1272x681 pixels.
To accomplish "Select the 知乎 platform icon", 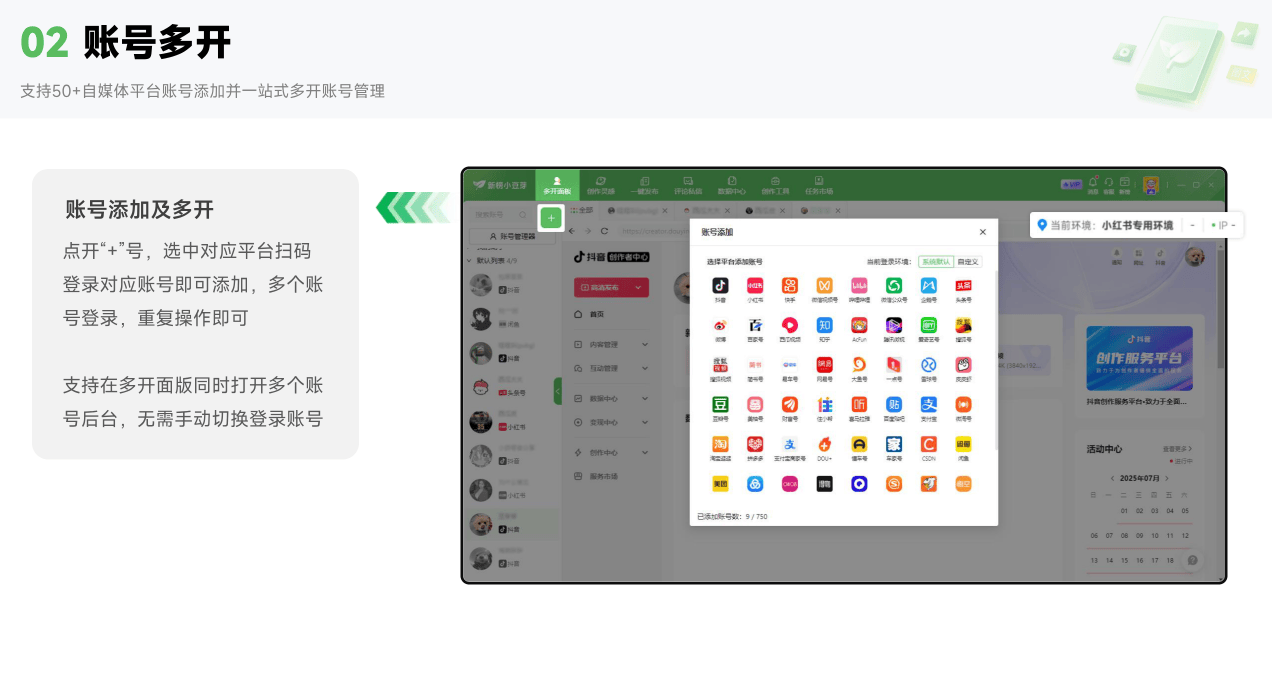I will 824,325.
